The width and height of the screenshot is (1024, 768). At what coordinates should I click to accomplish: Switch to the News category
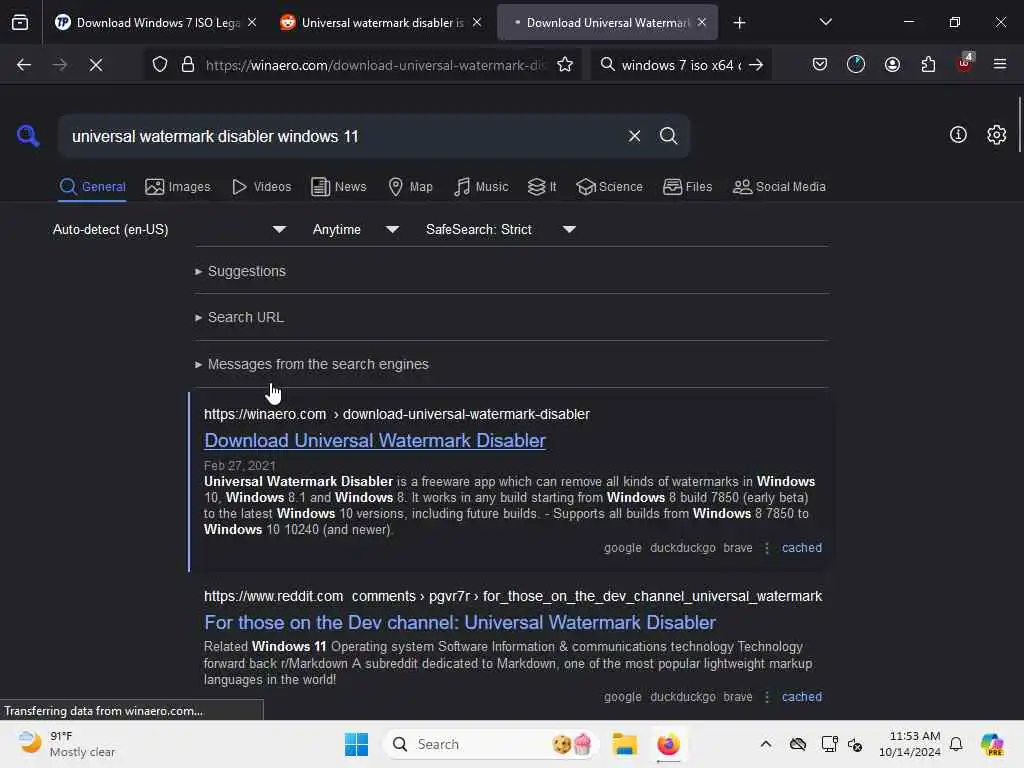click(x=338, y=187)
